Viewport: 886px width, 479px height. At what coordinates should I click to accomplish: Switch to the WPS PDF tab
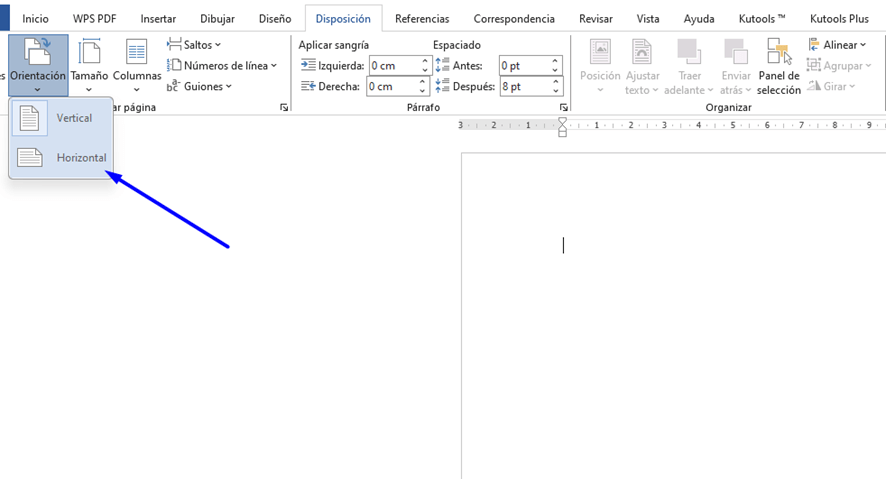(94, 19)
